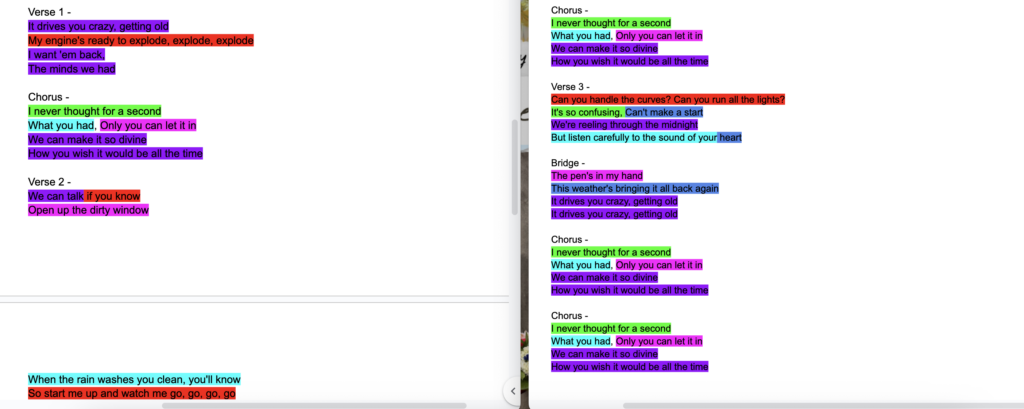This screenshot has height=409, width=1024.
Task: Click 'But listen carefully to the sound' line
Action: 633,138
